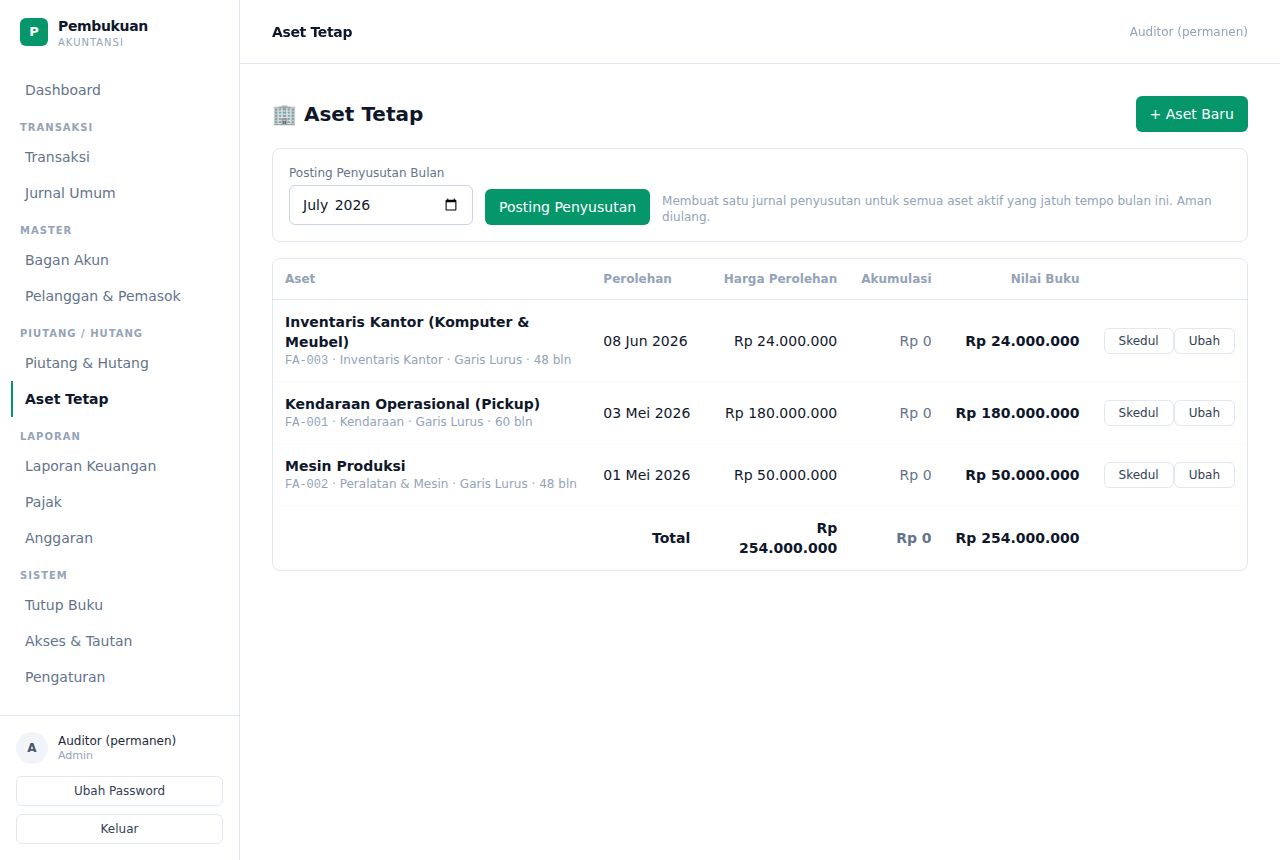Open Skedul for Kendaraan Operasional (Pickup)
Viewport: 1280px width, 860px height.
click(1138, 413)
